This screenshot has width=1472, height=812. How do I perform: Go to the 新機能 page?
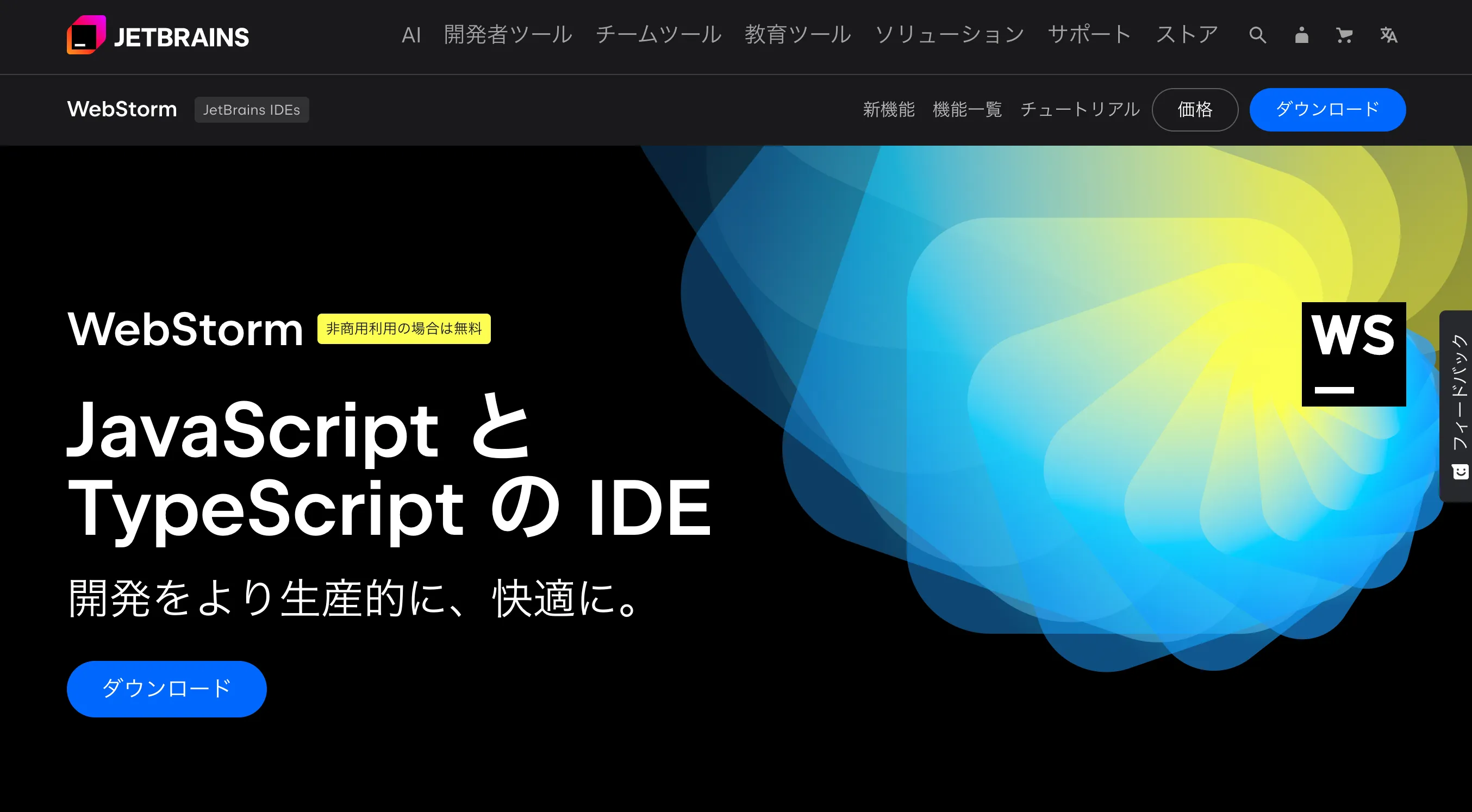[x=889, y=109]
